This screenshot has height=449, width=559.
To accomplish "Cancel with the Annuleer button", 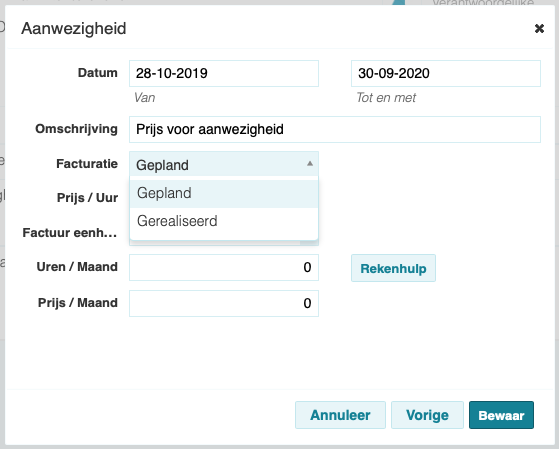I will click(340, 415).
